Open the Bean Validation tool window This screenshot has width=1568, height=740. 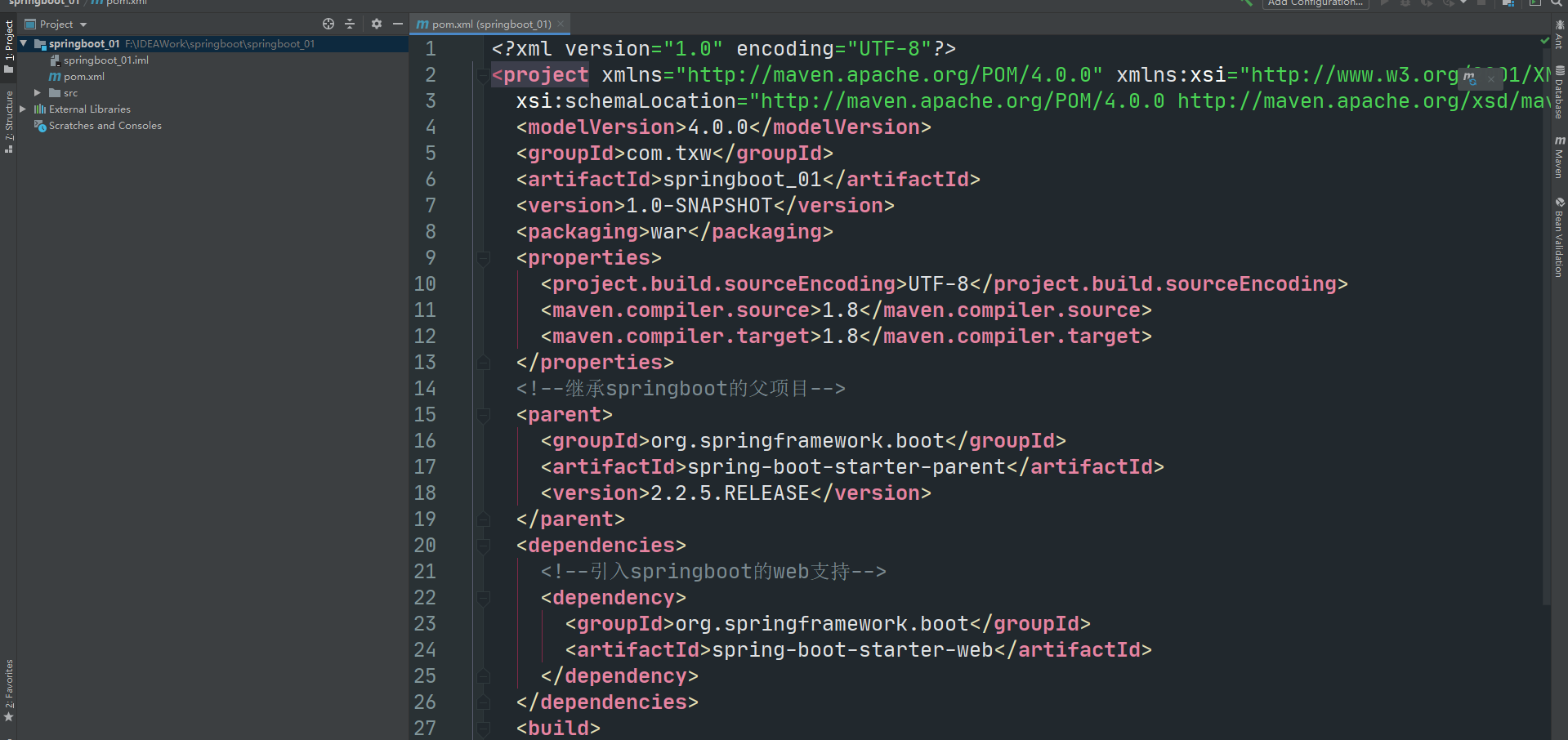click(1559, 237)
